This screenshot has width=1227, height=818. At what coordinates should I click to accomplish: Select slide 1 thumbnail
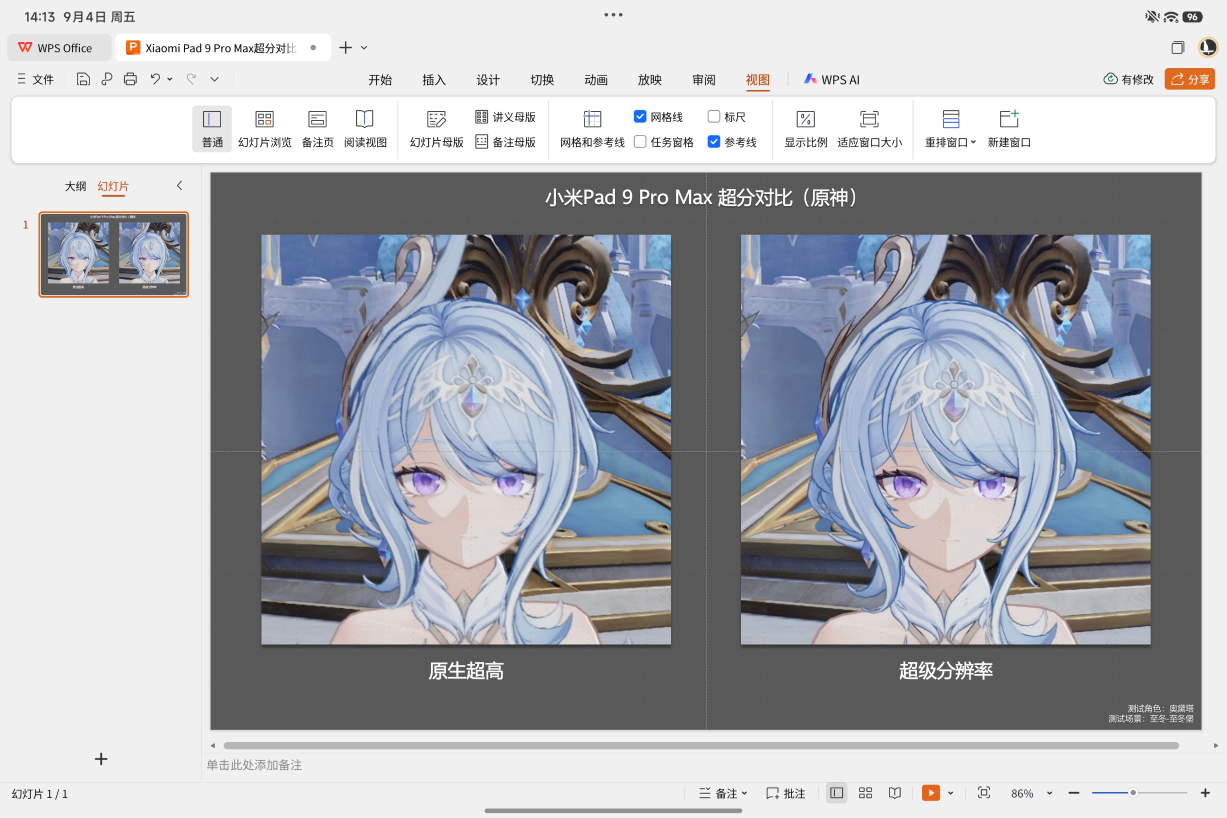(x=114, y=254)
